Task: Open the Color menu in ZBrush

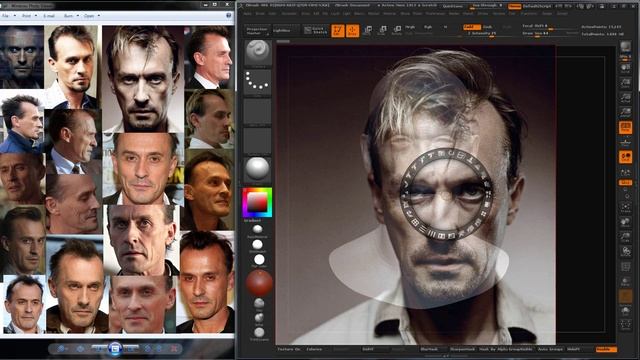Action: pos(272,13)
